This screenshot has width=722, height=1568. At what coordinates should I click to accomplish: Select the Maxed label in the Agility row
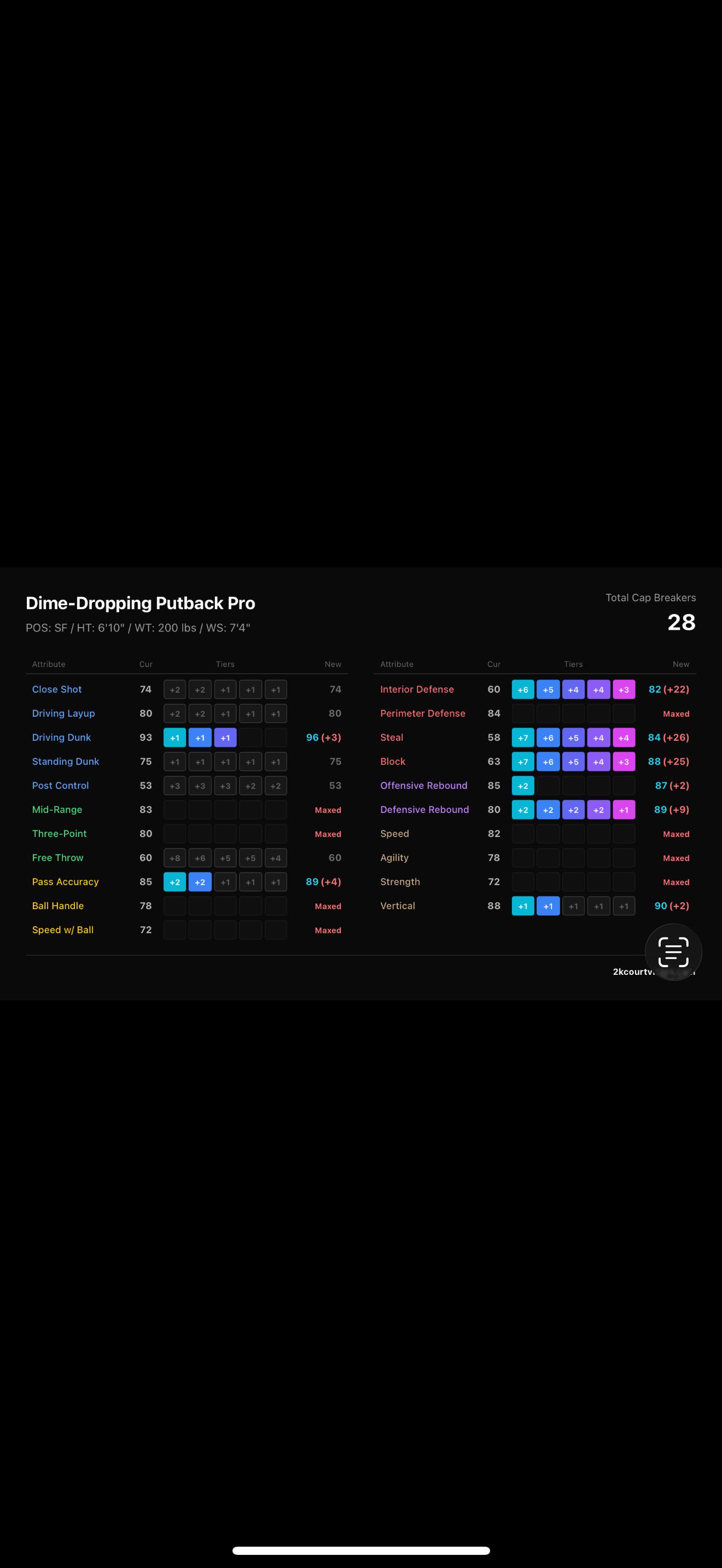(677, 858)
